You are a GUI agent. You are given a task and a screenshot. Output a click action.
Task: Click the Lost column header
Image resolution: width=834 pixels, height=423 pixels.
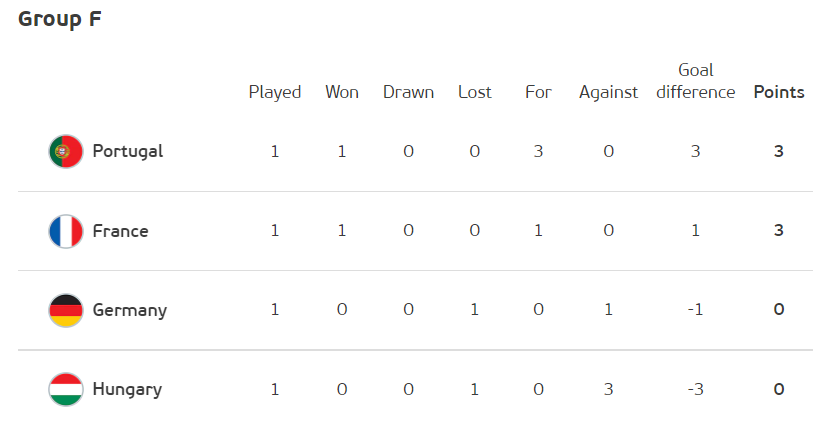(475, 92)
